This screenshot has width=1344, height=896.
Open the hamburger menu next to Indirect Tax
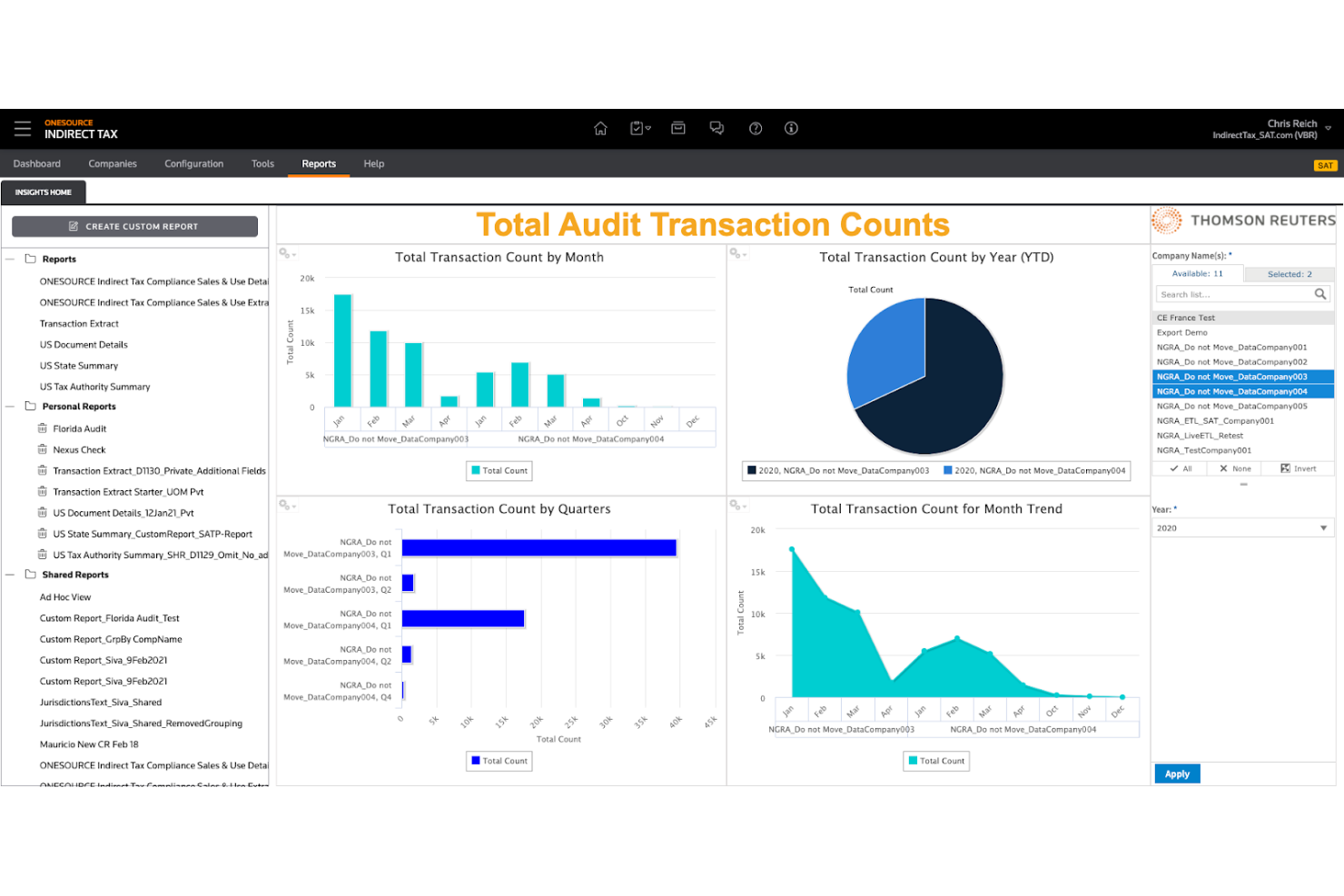coord(22,128)
